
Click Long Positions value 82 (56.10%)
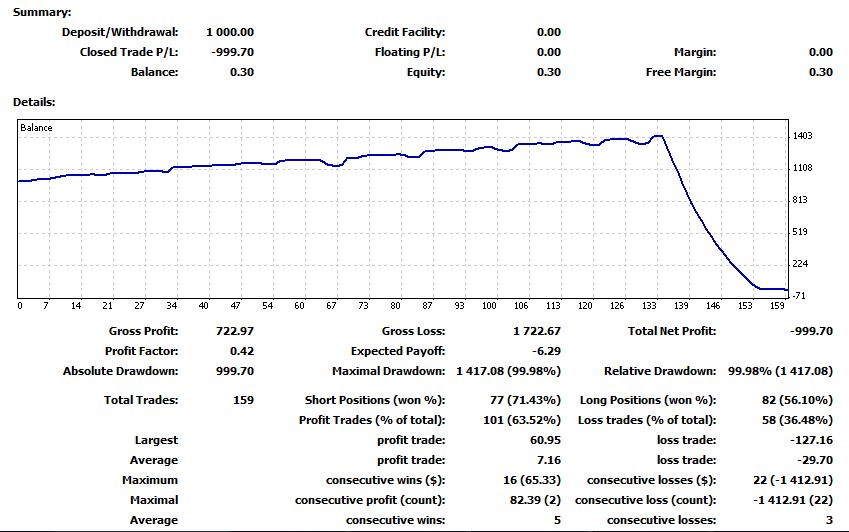(797, 400)
